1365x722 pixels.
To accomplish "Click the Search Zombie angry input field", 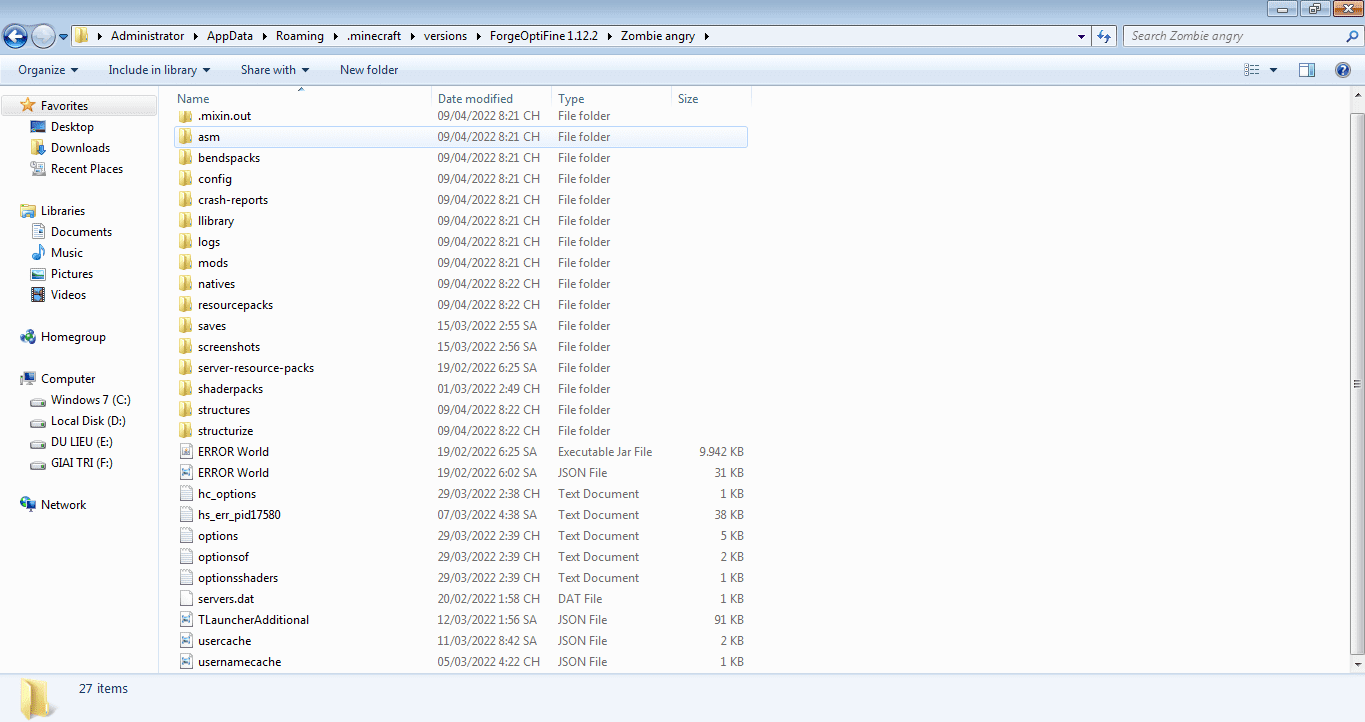I will pyautogui.click(x=1234, y=36).
